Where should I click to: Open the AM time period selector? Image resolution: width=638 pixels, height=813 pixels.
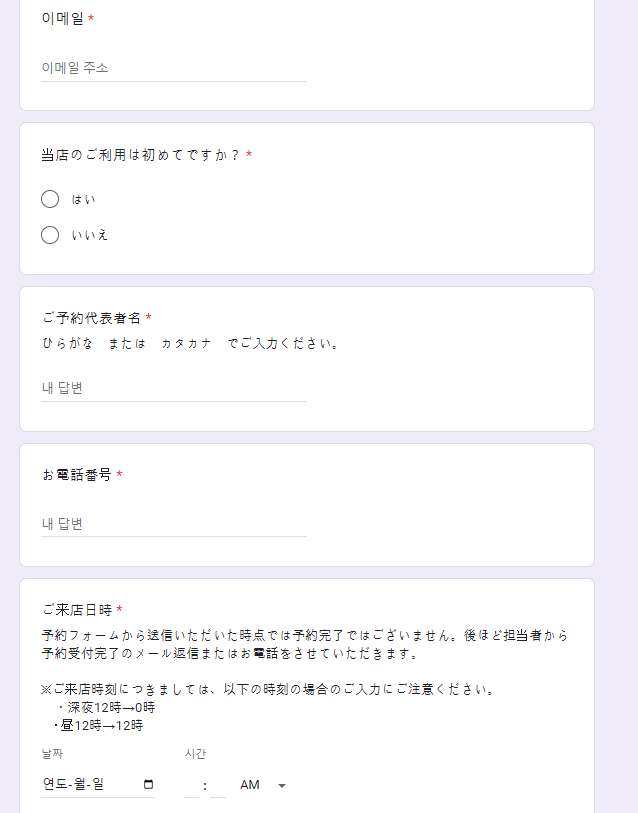pyautogui.click(x=251, y=785)
